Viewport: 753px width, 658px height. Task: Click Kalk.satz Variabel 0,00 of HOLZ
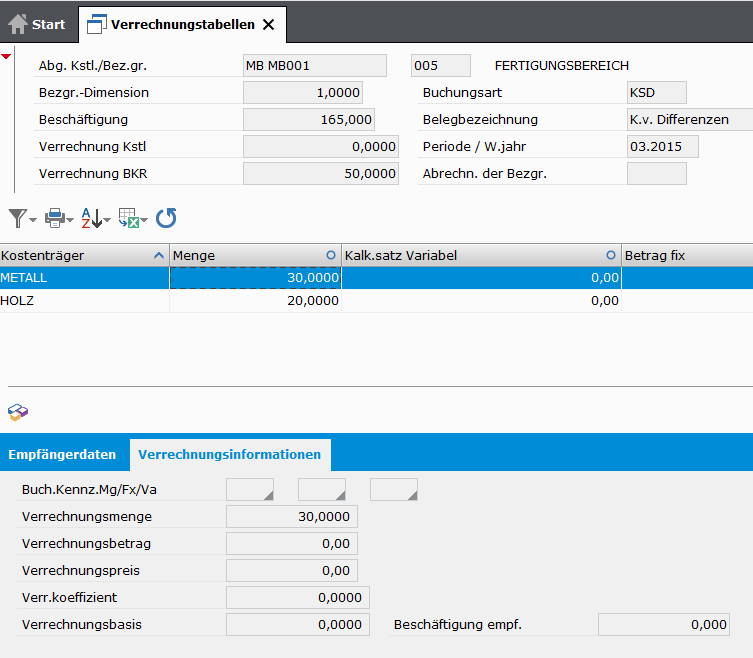click(x=481, y=301)
